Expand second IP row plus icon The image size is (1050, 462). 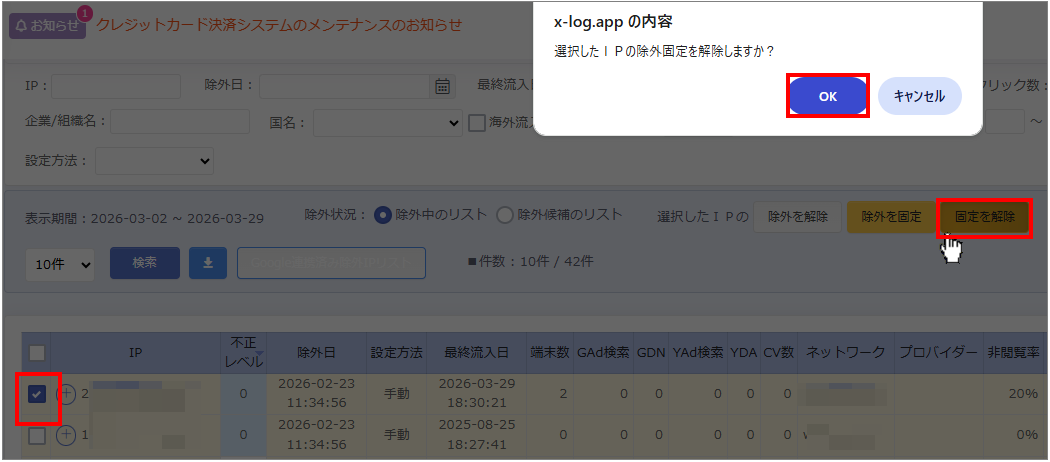click(x=66, y=436)
